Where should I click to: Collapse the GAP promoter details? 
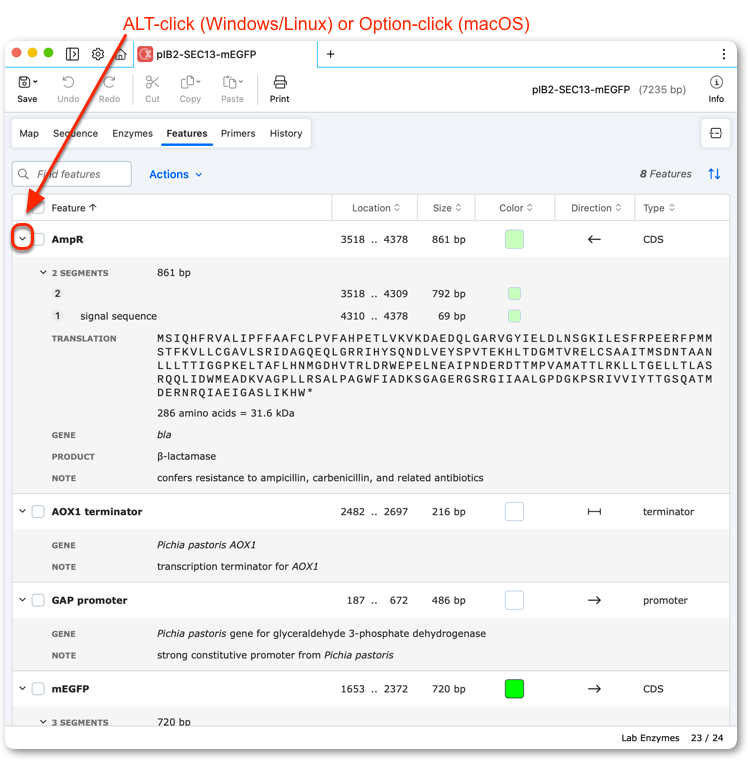[22, 600]
